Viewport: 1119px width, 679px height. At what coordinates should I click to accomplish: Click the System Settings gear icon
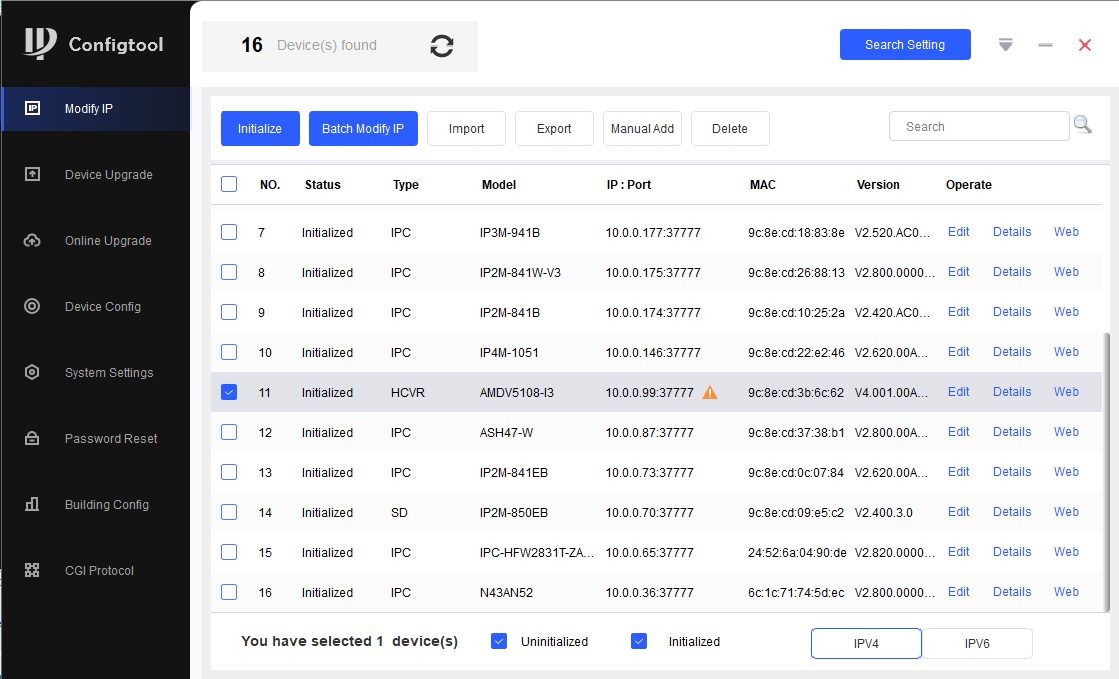(32, 372)
